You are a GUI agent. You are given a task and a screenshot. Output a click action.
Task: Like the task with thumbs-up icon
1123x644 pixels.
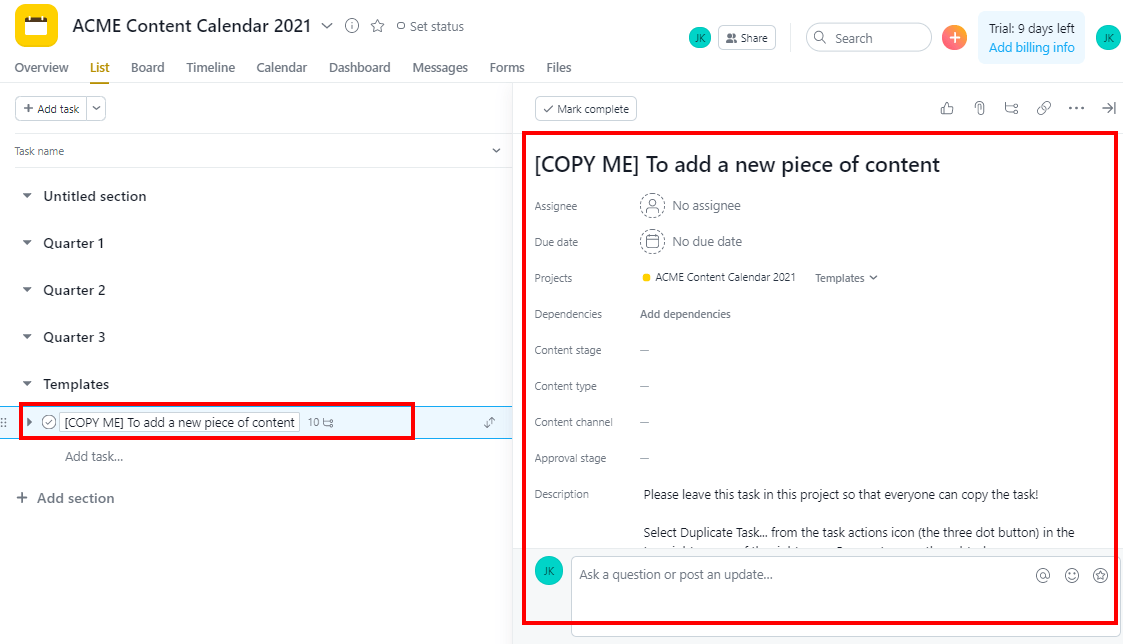point(947,108)
